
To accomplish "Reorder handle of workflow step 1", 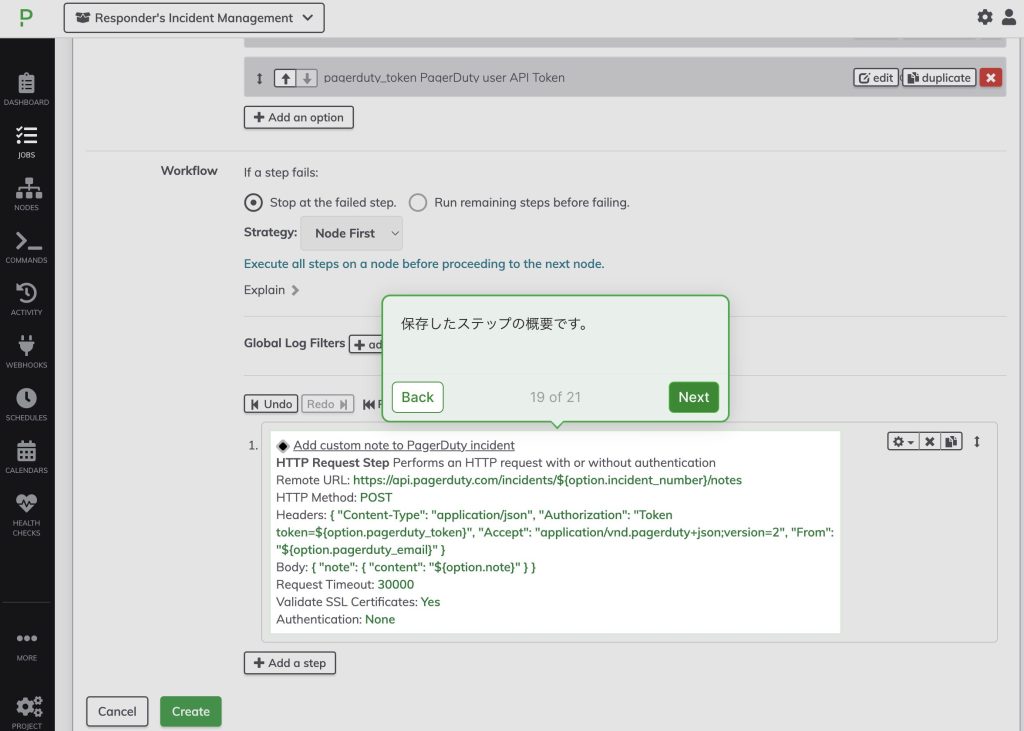I will 977,442.
